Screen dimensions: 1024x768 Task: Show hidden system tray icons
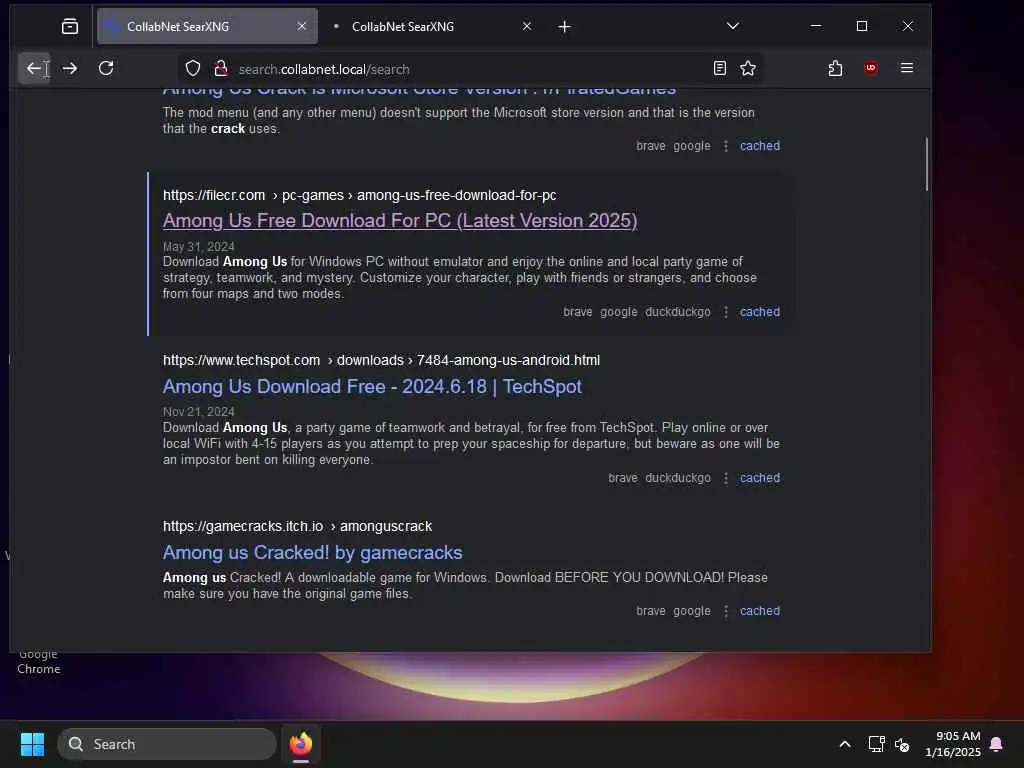tap(844, 744)
